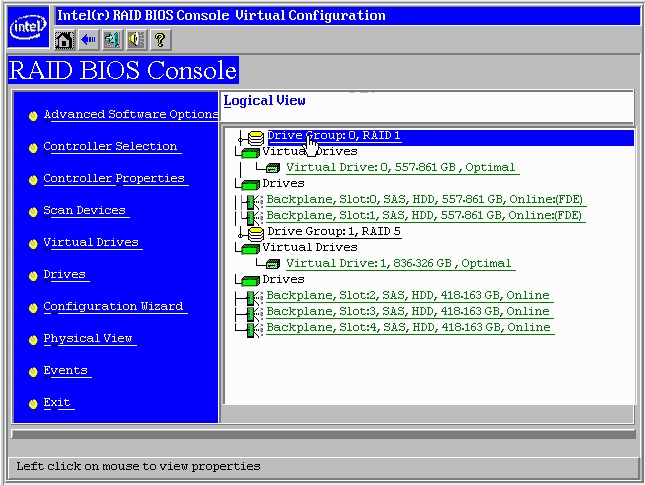Click the Slot:4 drive icon
The height and width of the screenshot is (485, 645).
click(x=252, y=330)
